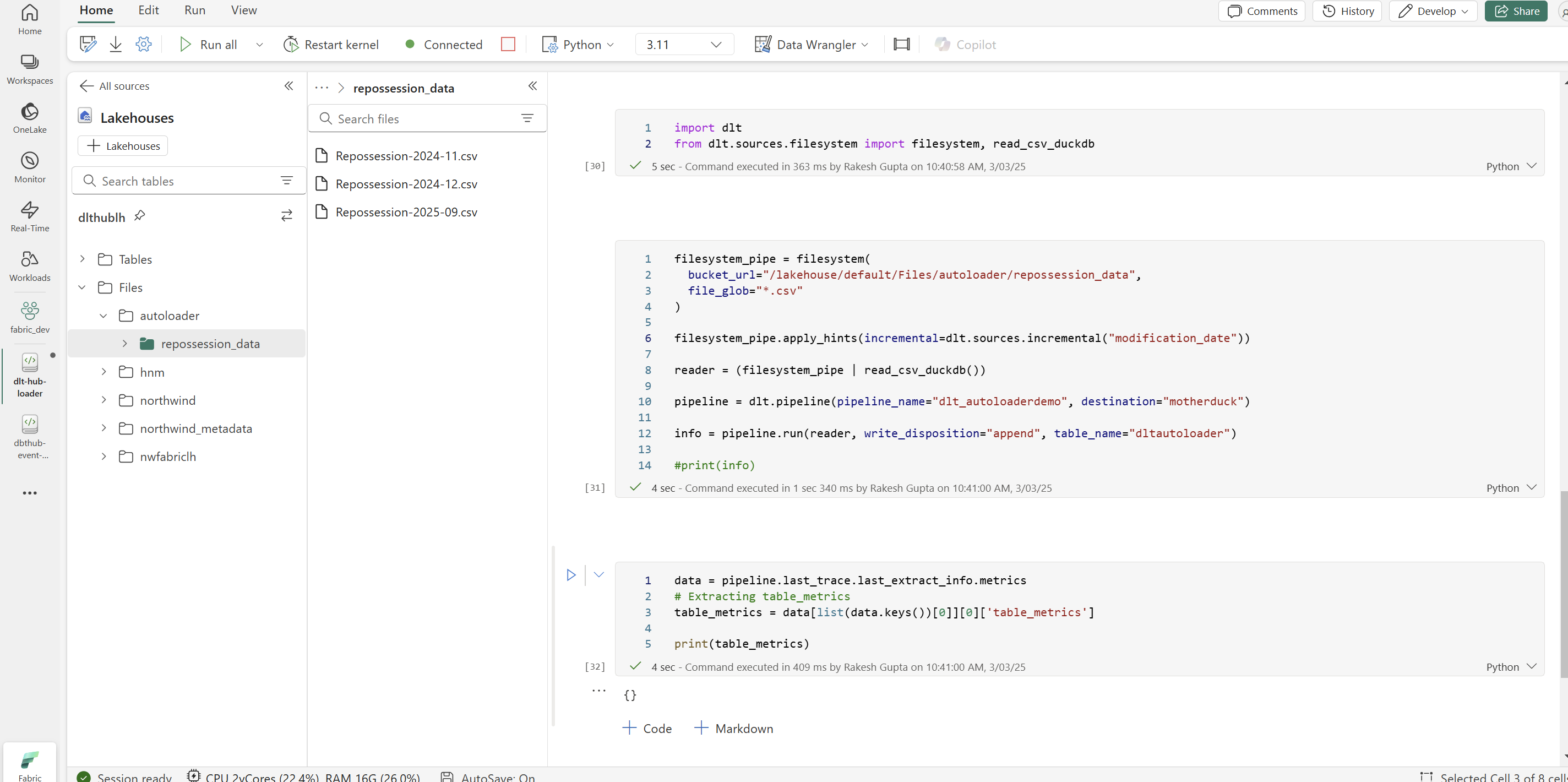Run the table_metrics code cell

[570, 574]
